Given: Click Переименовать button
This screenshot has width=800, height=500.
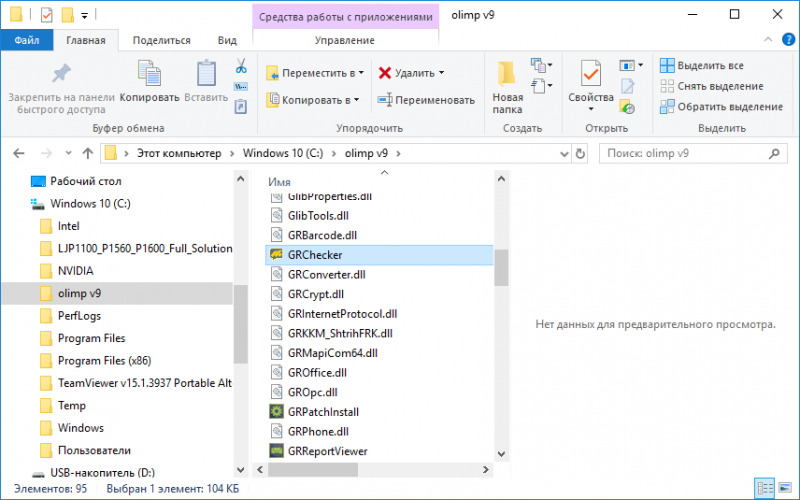Looking at the screenshot, I should click(426, 100).
